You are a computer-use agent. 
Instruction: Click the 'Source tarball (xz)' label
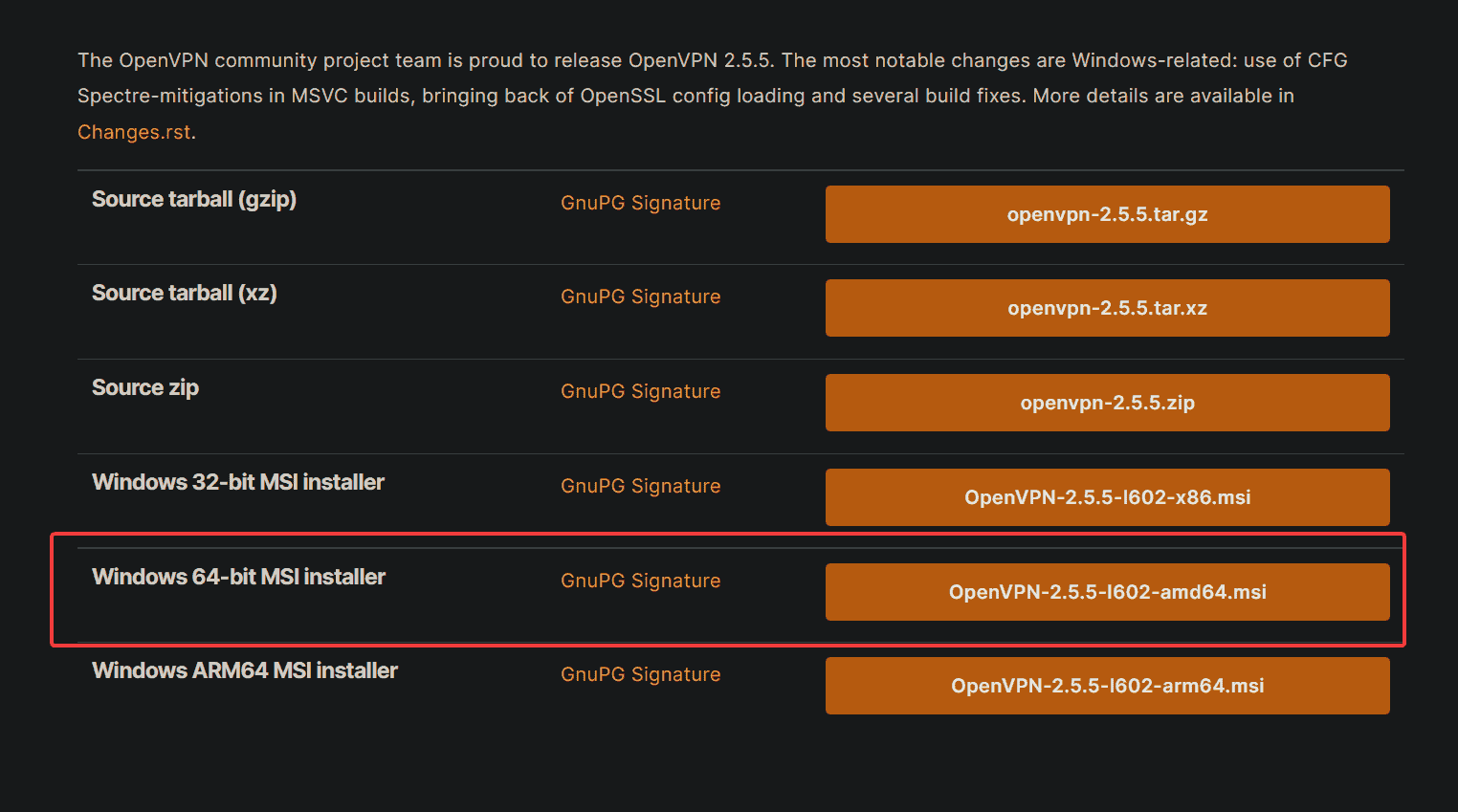click(185, 293)
